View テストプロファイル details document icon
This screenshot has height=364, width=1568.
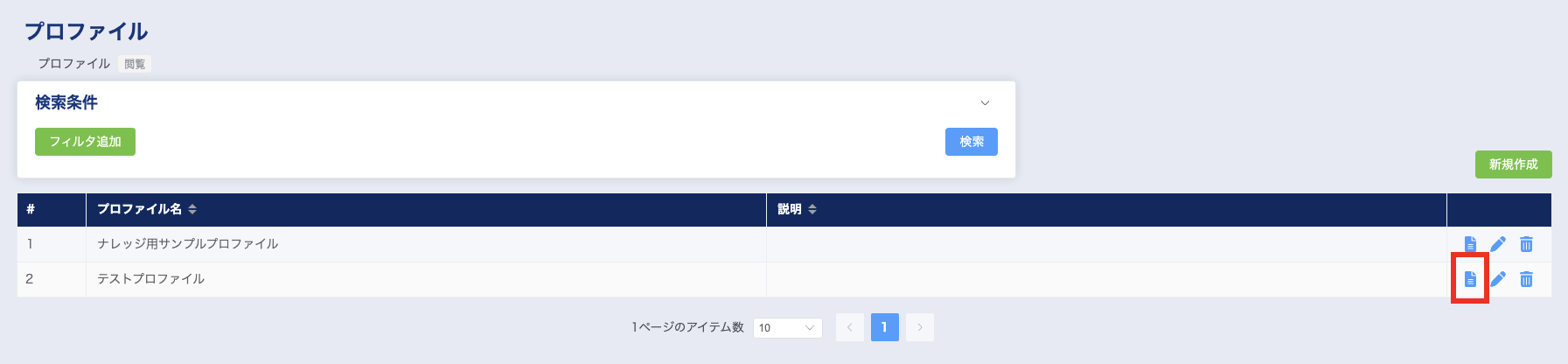1470,279
